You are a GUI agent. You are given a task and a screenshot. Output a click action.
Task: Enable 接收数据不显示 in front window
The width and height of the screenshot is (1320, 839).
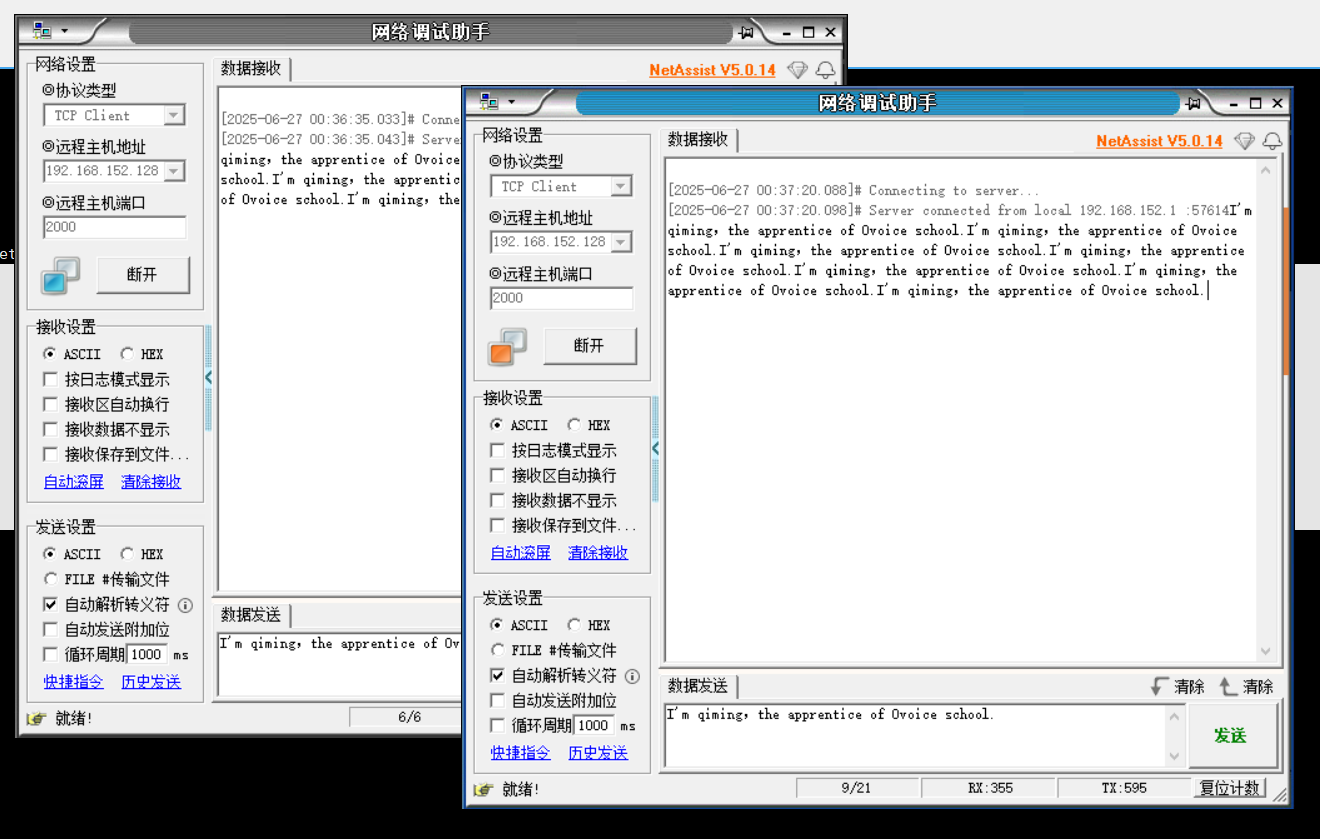point(497,500)
